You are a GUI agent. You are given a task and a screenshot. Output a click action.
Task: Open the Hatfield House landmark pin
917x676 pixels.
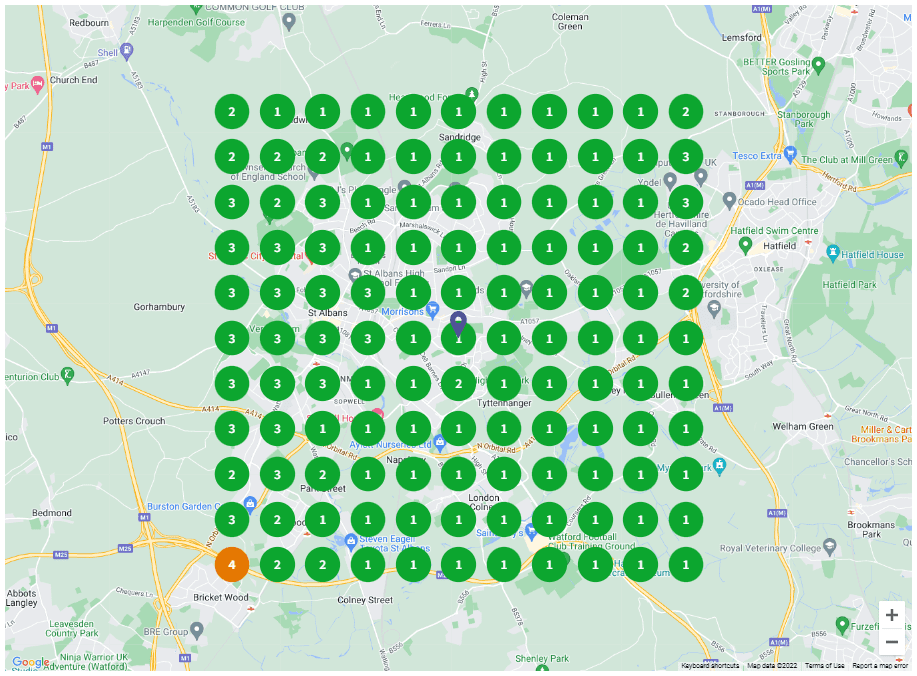point(833,253)
